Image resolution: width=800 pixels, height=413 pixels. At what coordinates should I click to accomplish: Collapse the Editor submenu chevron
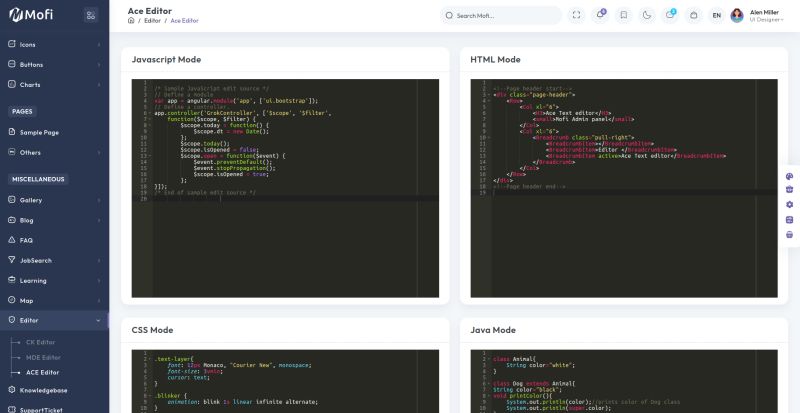[98, 321]
